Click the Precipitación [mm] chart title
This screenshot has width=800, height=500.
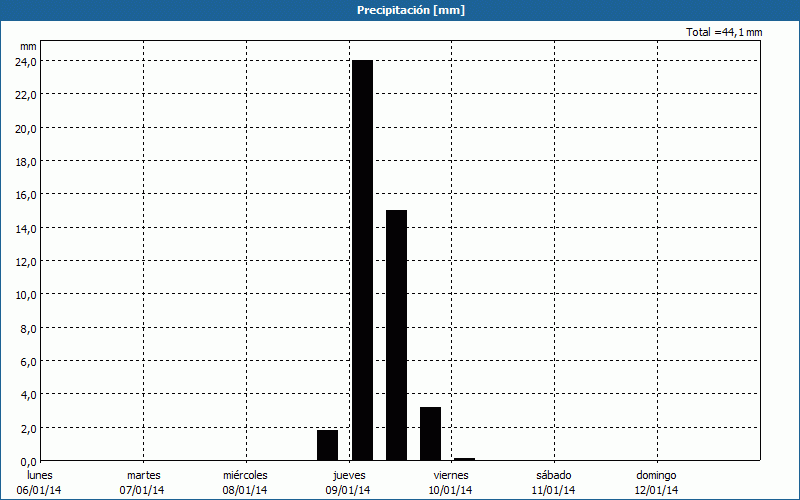coord(410,10)
